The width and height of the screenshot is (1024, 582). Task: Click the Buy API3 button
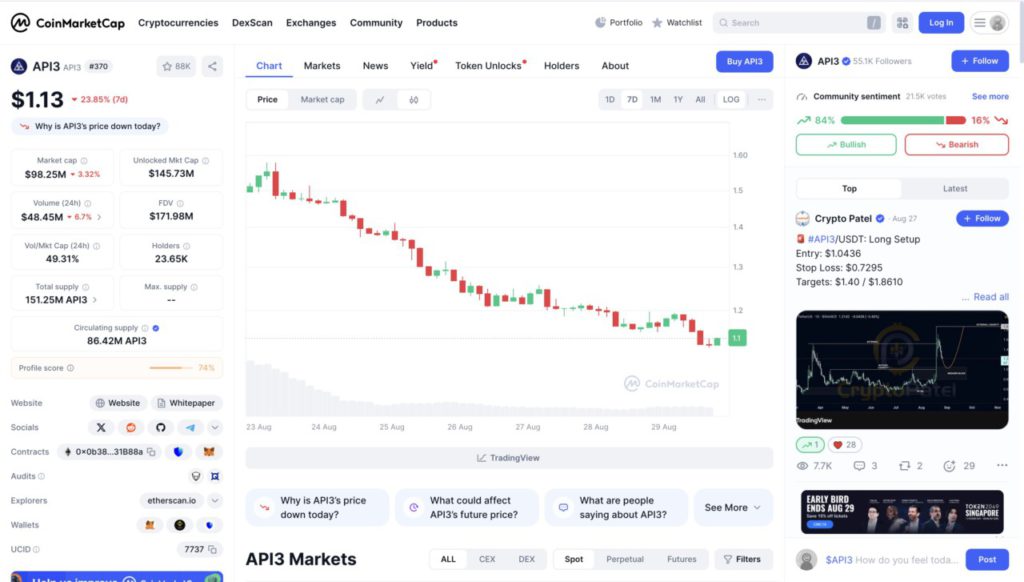coord(744,61)
